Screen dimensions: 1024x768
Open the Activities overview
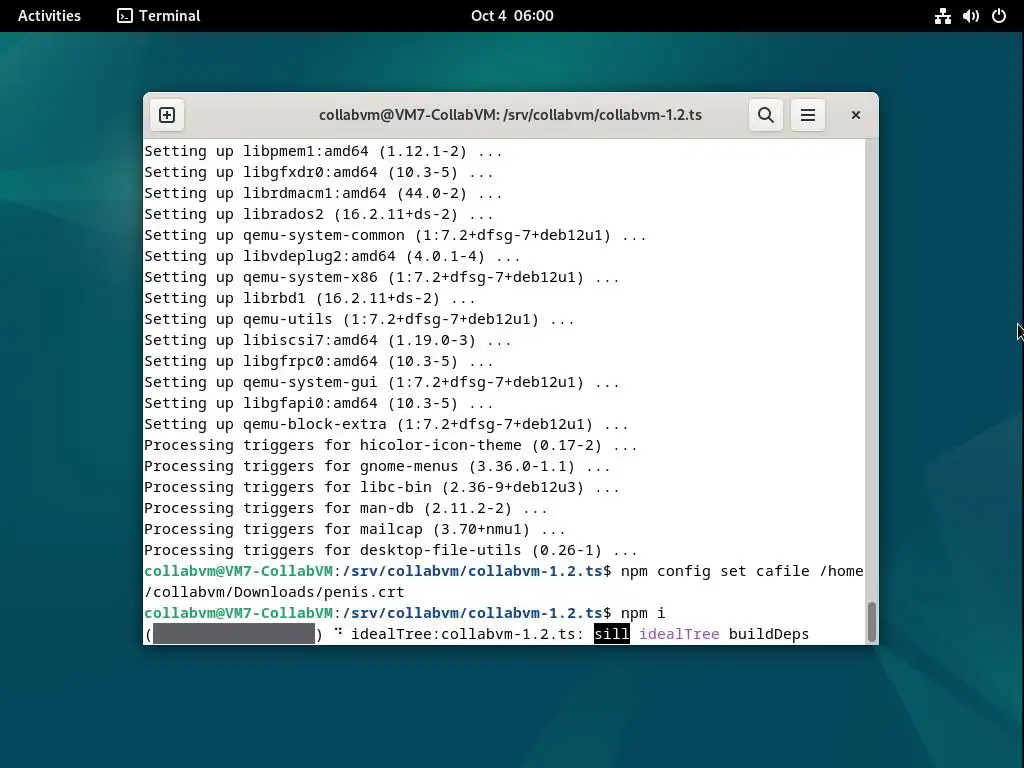pos(49,16)
